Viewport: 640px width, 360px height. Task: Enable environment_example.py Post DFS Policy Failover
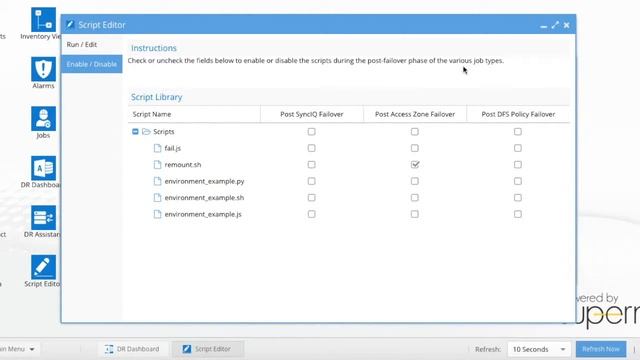tap(518, 181)
